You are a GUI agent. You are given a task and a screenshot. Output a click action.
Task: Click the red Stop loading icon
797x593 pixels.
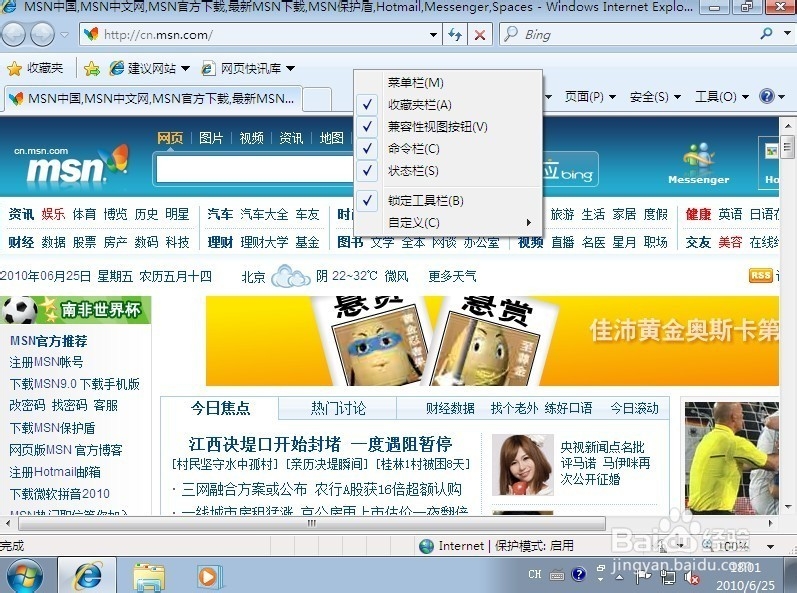pyautogui.click(x=479, y=35)
